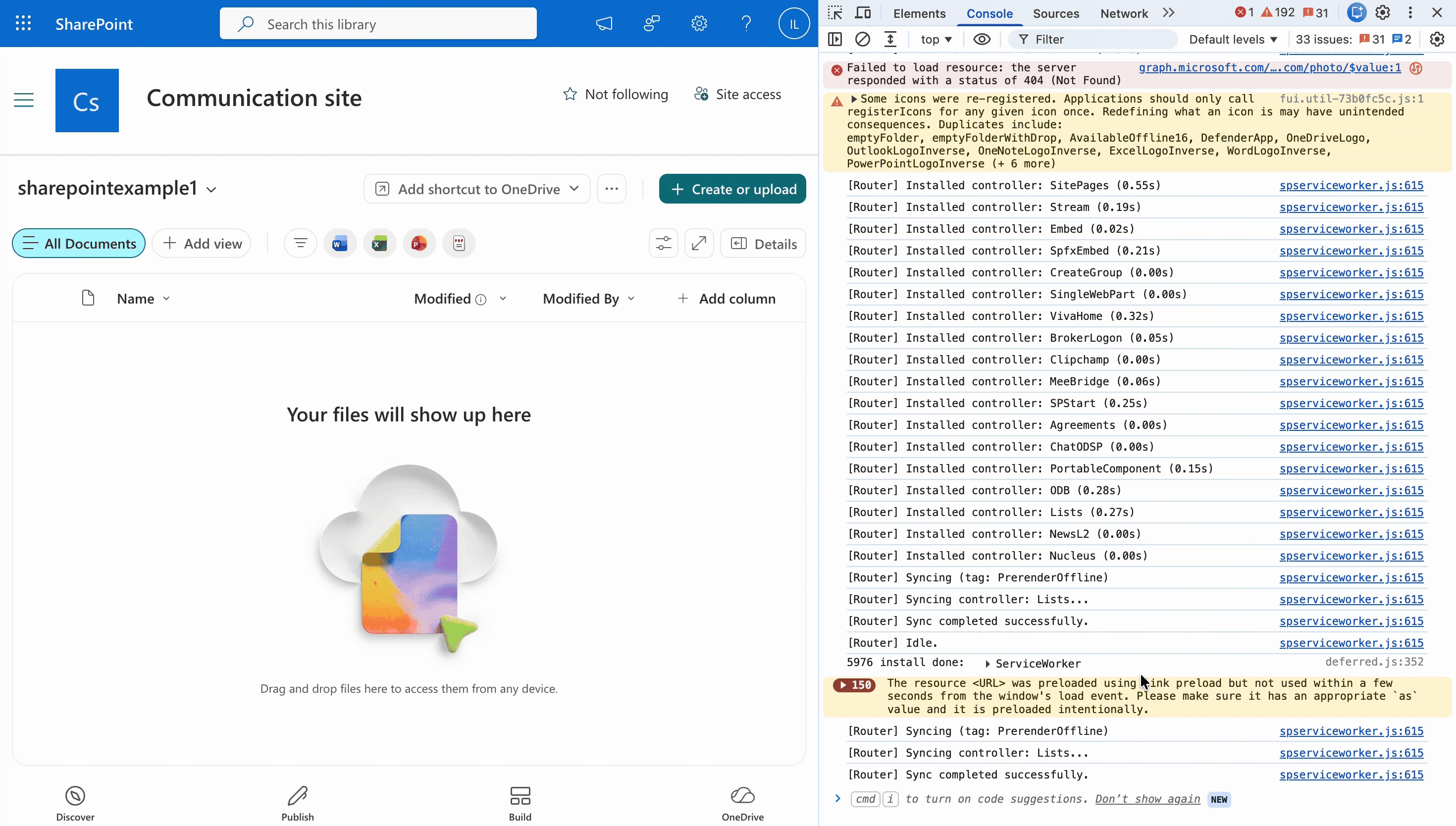Viewport: 1456px width, 826px height.
Task: Open the IL account profile circle
Action: pyautogui.click(x=793, y=23)
